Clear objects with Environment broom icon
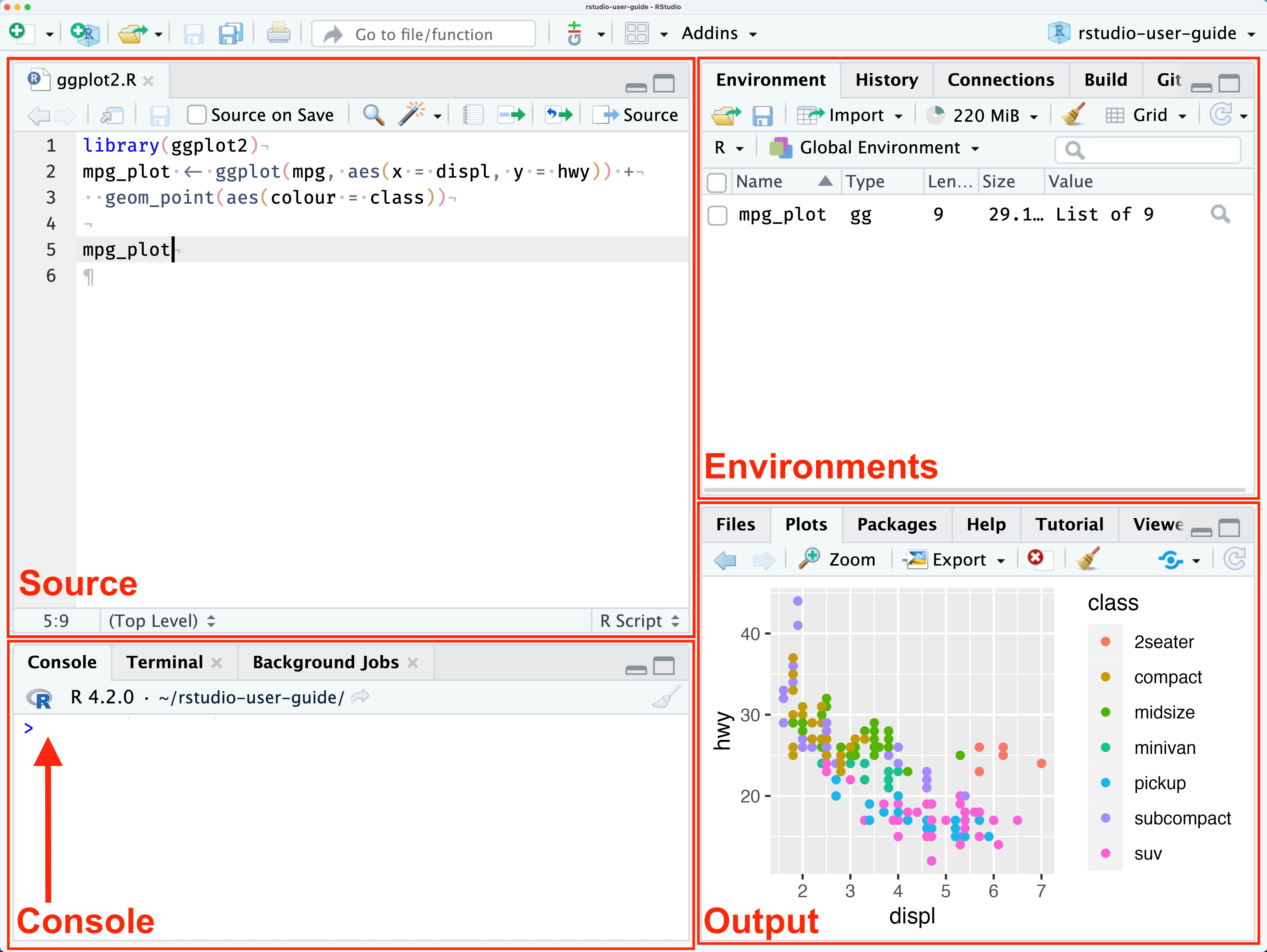Screen dimensions: 1267x952 [x=1073, y=115]
